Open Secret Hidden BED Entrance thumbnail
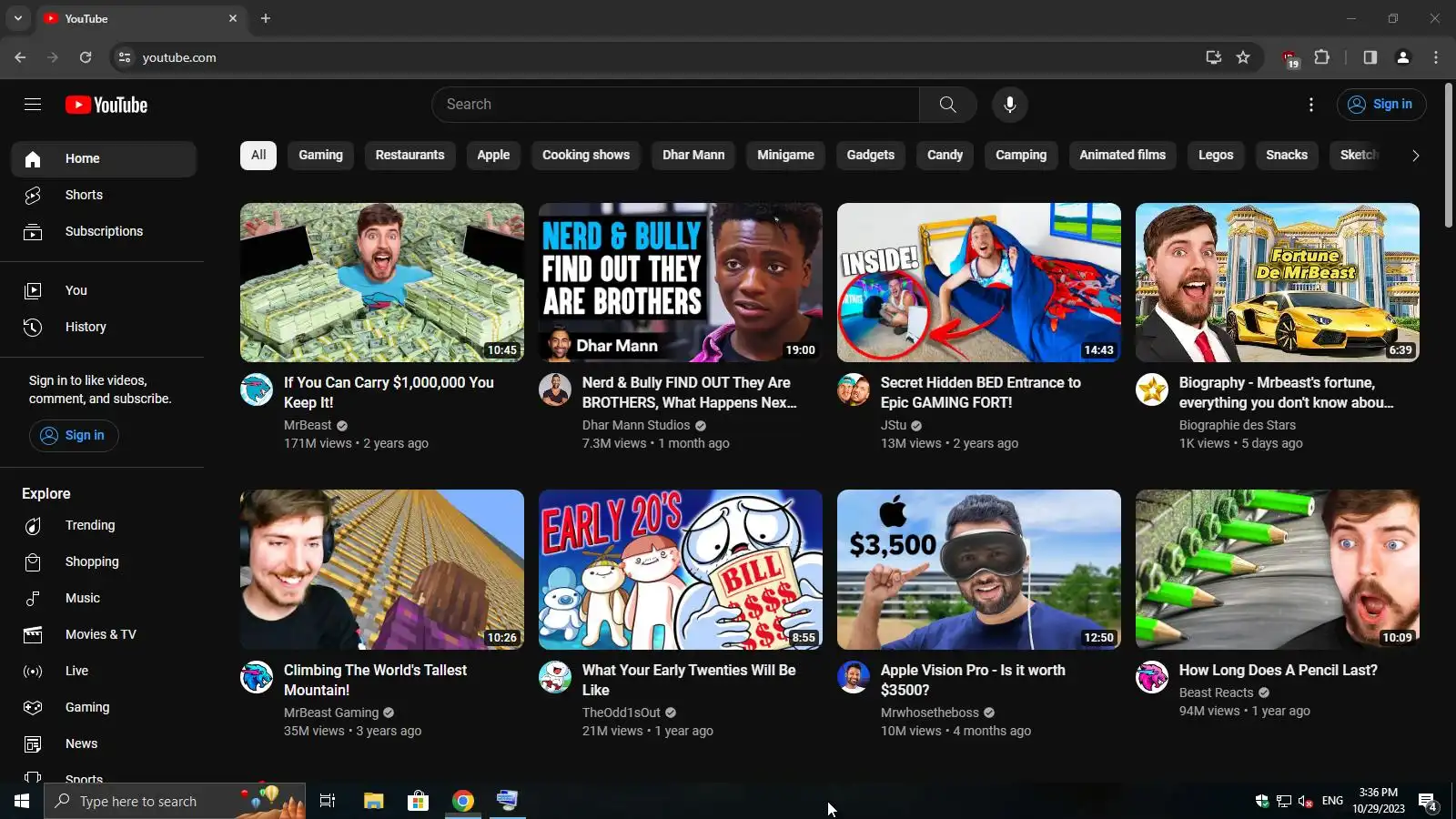Viewport: 1456px width, 819px height. 979,282
